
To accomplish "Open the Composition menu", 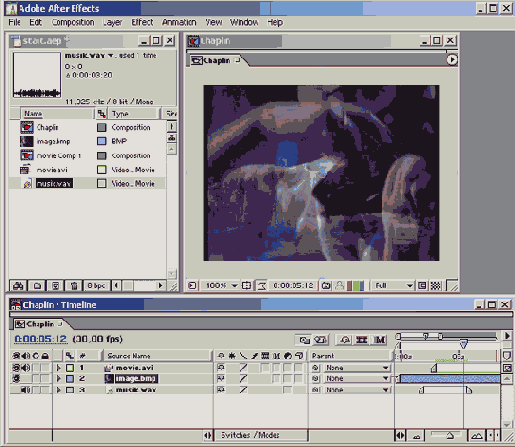I will (73, 22).
